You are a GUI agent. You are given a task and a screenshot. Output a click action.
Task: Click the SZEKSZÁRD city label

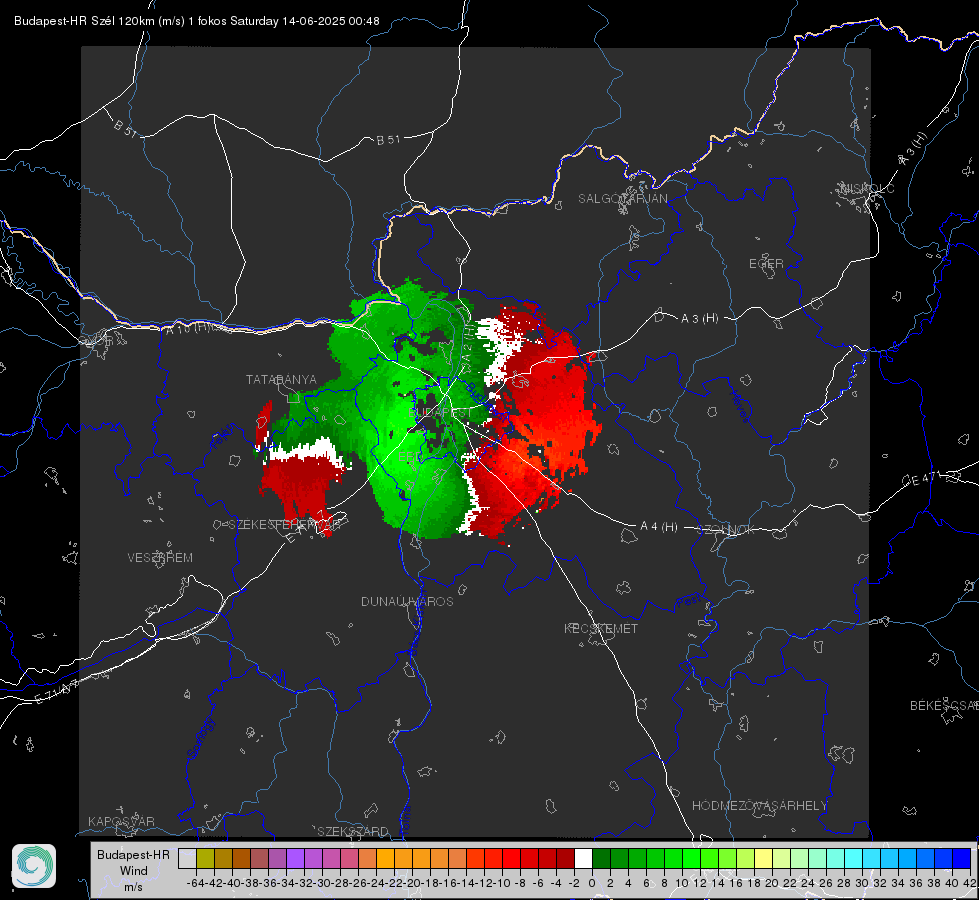pyautogui.click(x=353, y=831)
